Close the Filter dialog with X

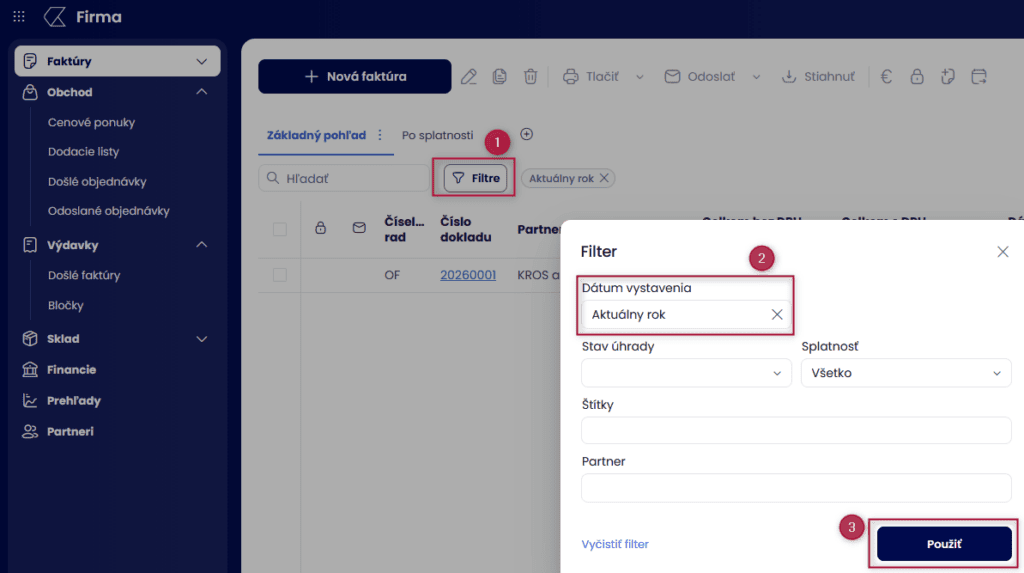(x=1002, y=252)
